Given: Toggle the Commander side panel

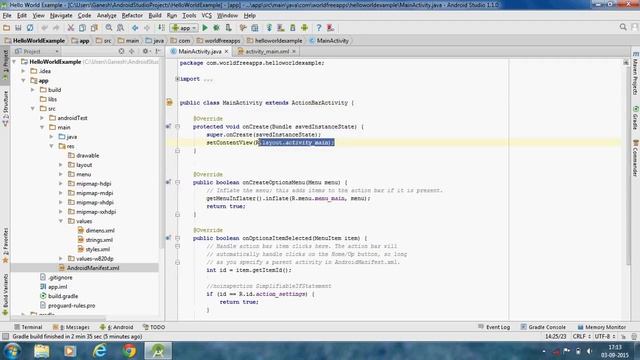Looking at the screenshot, I should coord(635,158).
